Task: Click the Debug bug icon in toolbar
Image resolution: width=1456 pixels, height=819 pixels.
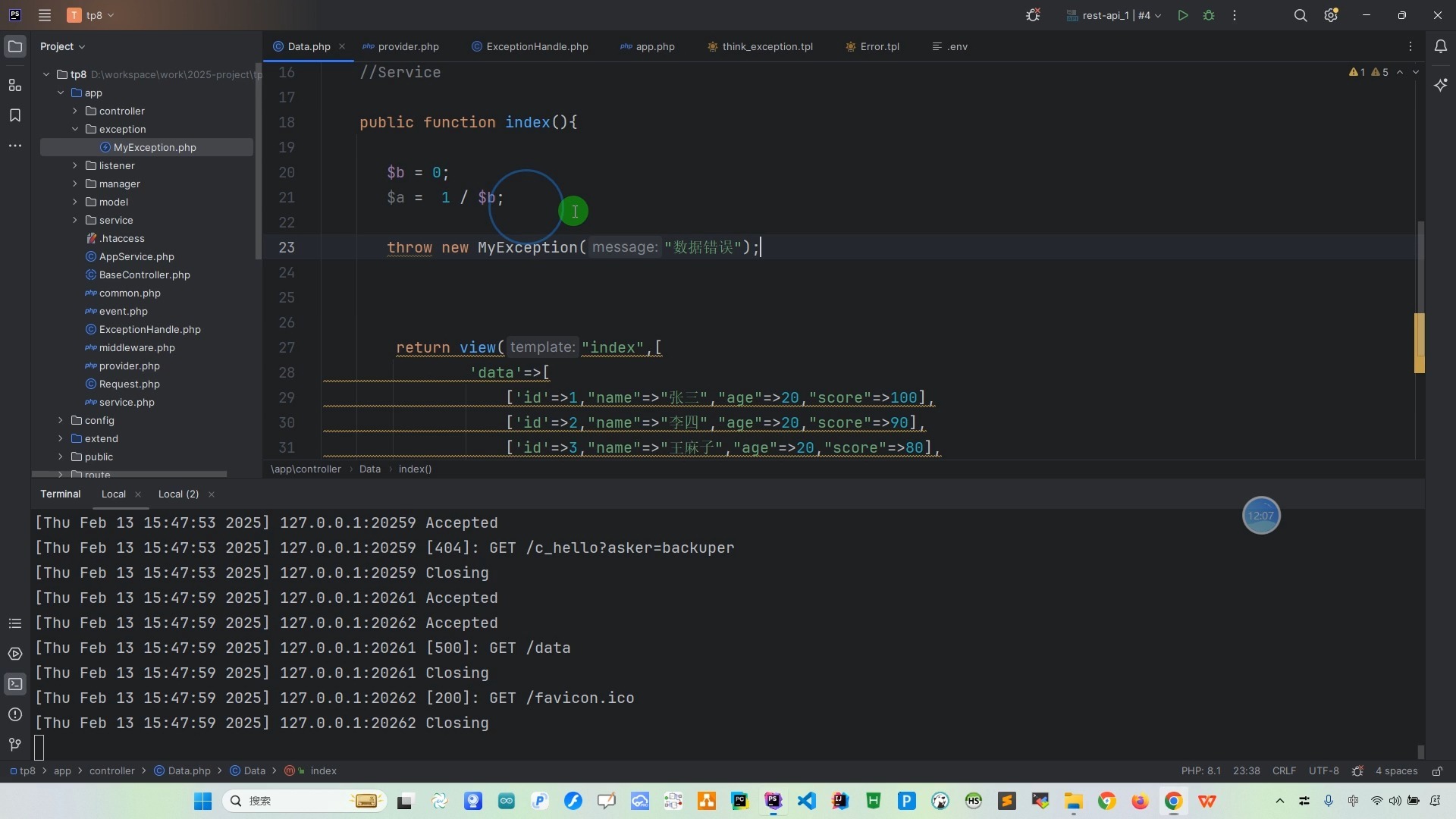Action: 1209,15
